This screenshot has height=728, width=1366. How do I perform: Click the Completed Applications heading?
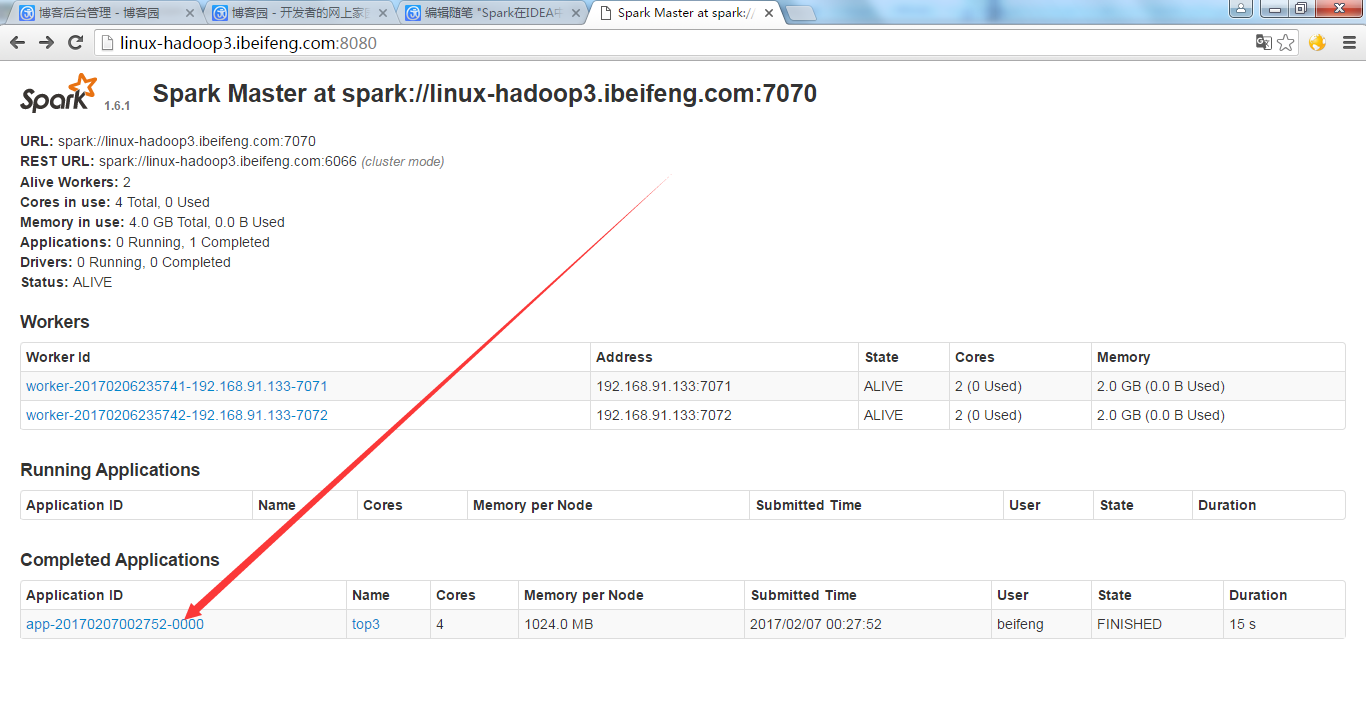[119, 560]
